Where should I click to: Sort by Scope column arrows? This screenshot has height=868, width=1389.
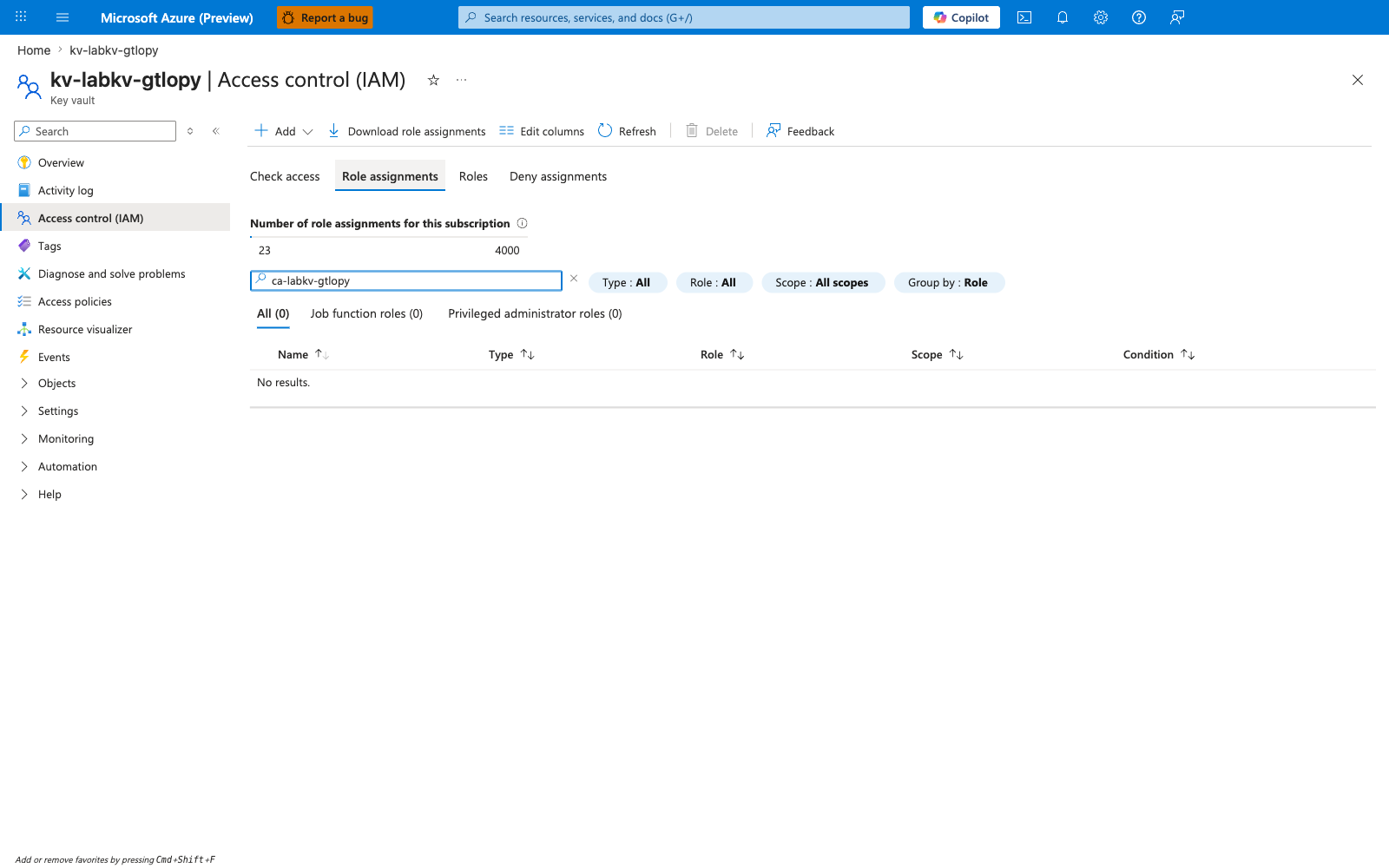coord(957,354)
